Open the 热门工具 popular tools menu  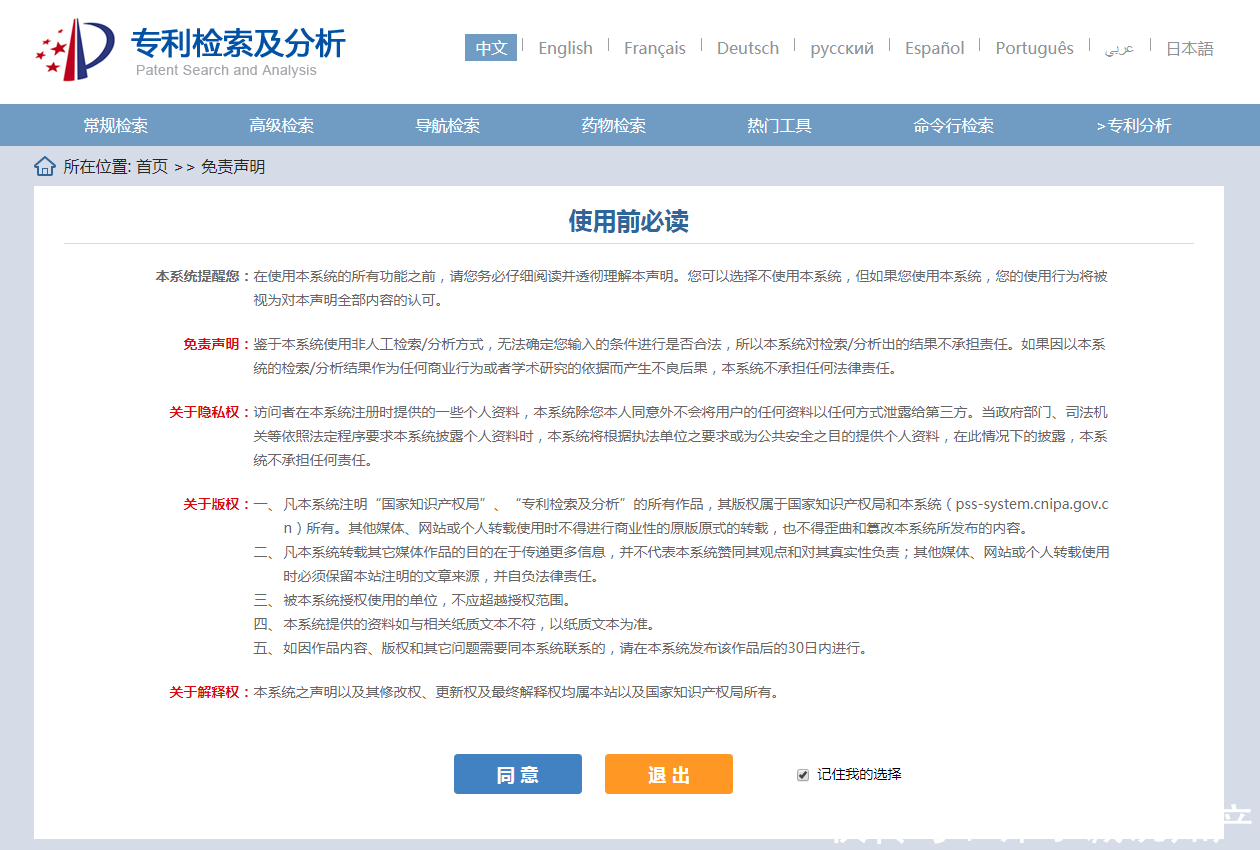(x=779, y=125)
